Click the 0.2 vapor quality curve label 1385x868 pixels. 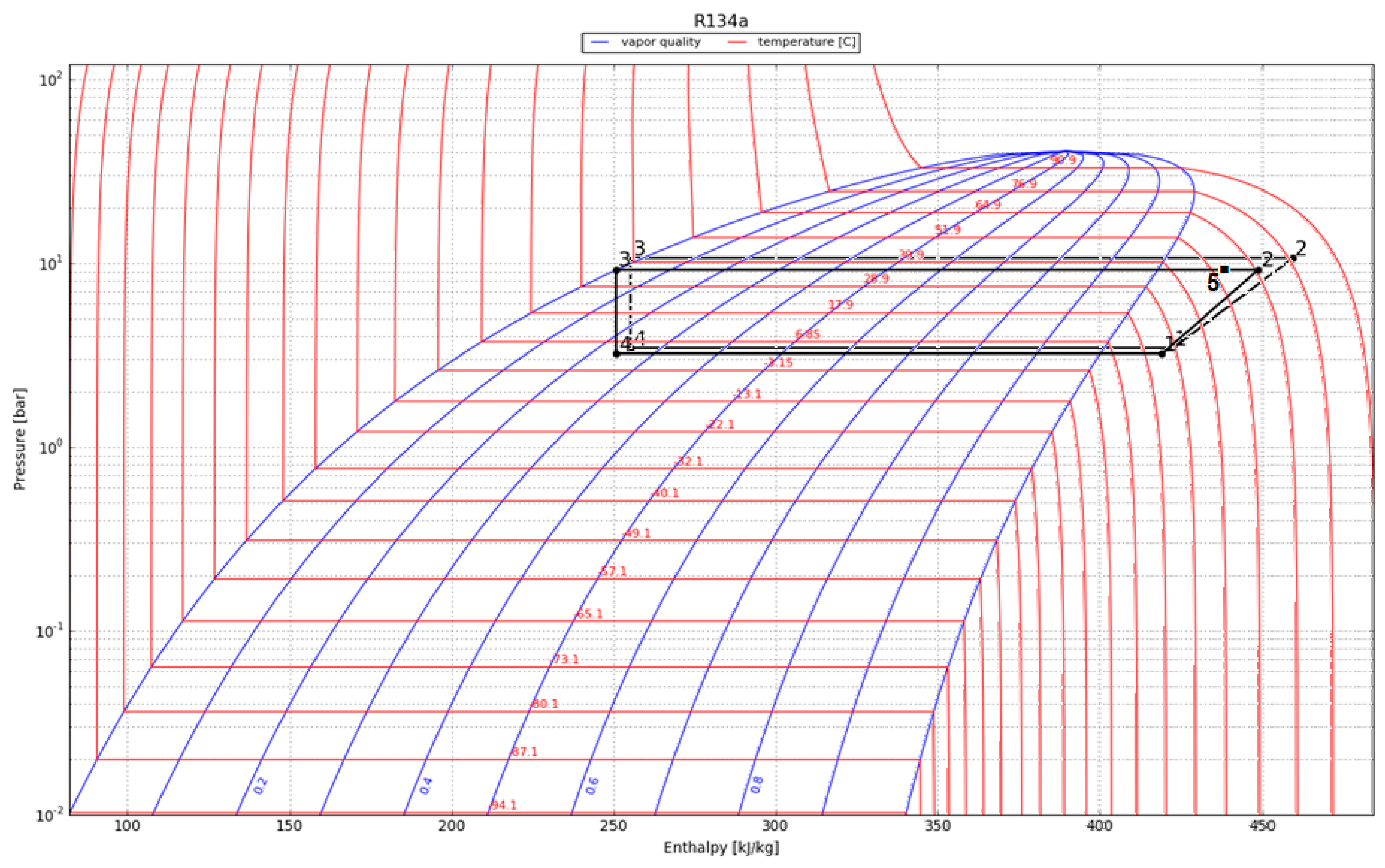pos(260,785)
